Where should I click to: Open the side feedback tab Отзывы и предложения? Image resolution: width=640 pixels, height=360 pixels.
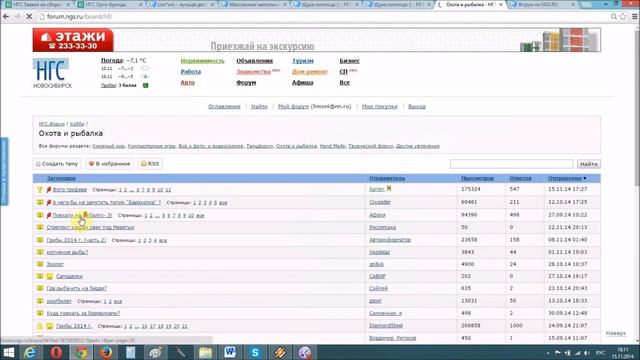tap(4, 171)
